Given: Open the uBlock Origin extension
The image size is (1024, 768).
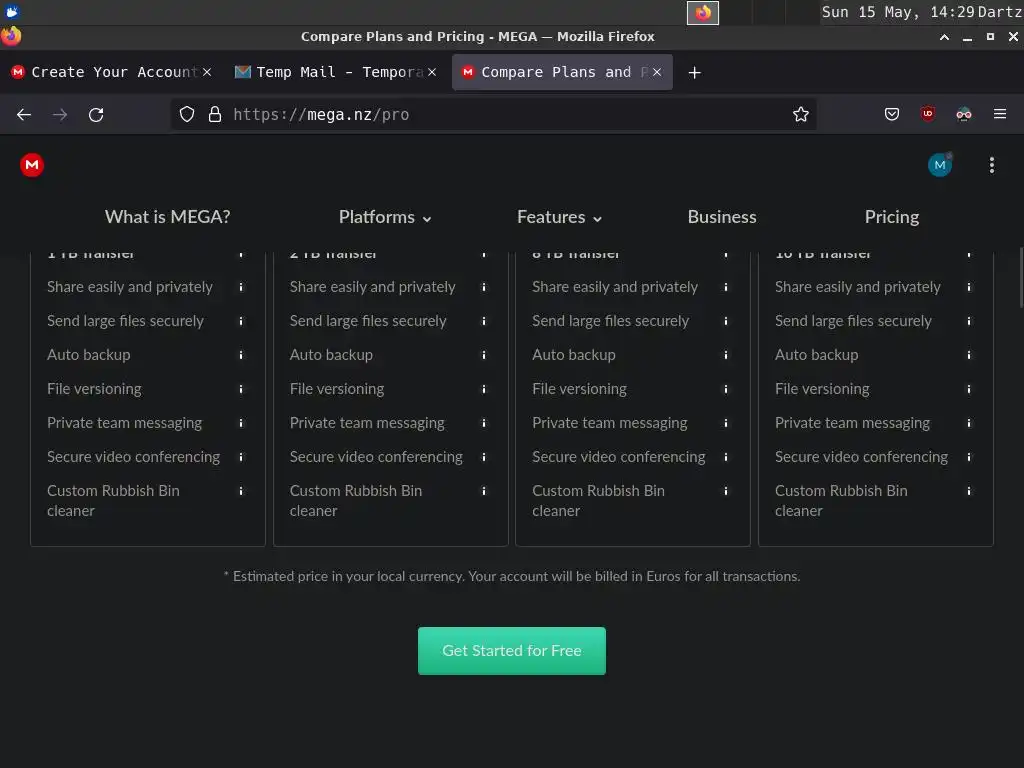Looking at the screenshot, I should tap(927, 114).
